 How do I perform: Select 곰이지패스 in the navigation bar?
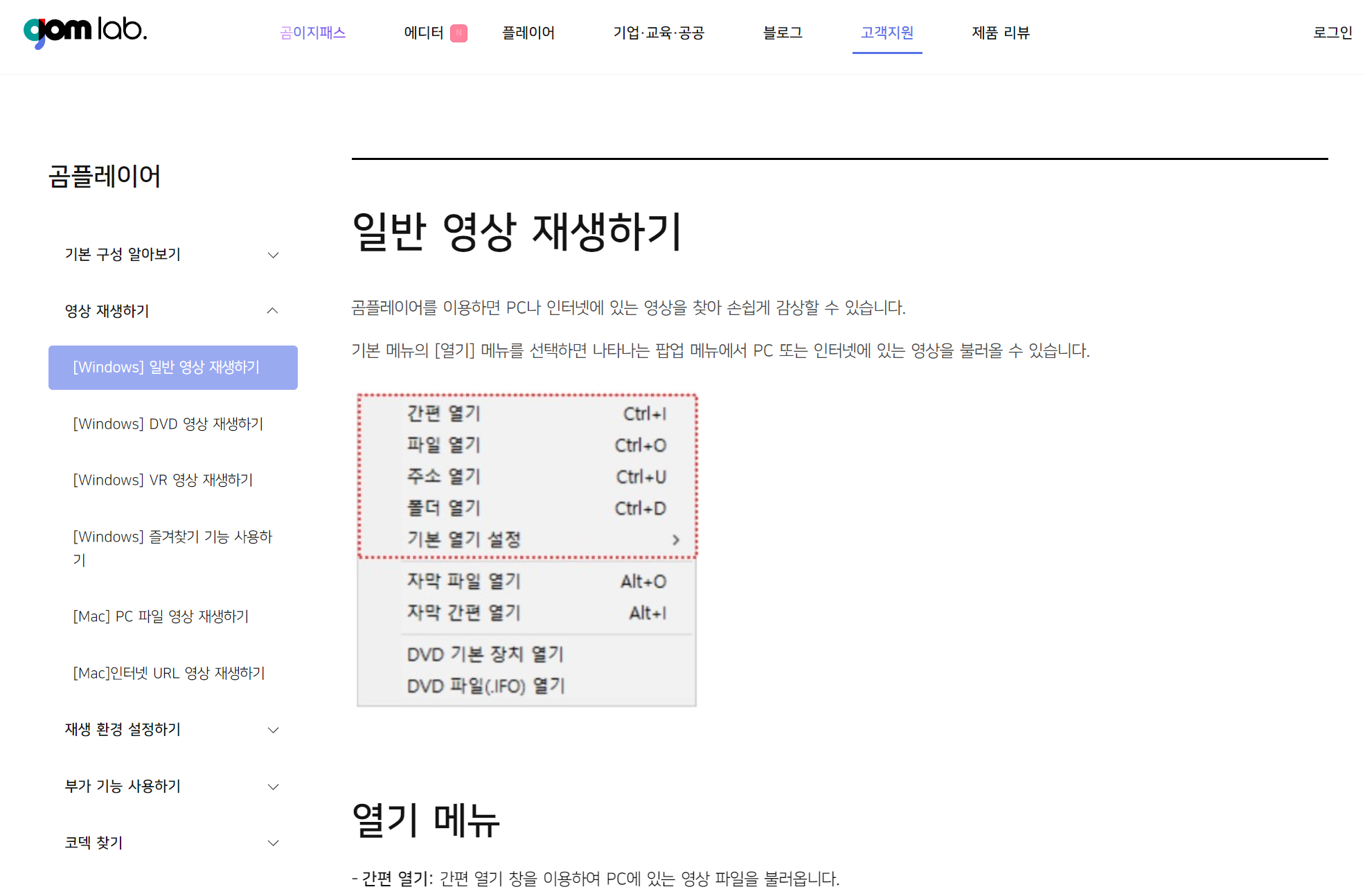tap(313, 33)
